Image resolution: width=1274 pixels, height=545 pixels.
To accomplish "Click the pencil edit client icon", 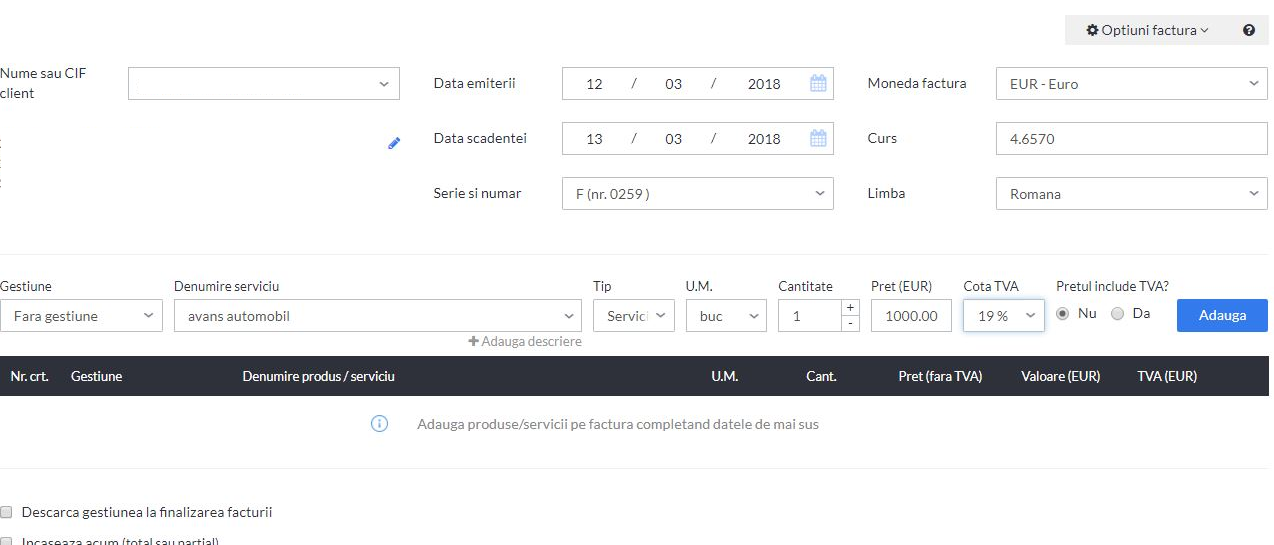I will pos(394,143).
